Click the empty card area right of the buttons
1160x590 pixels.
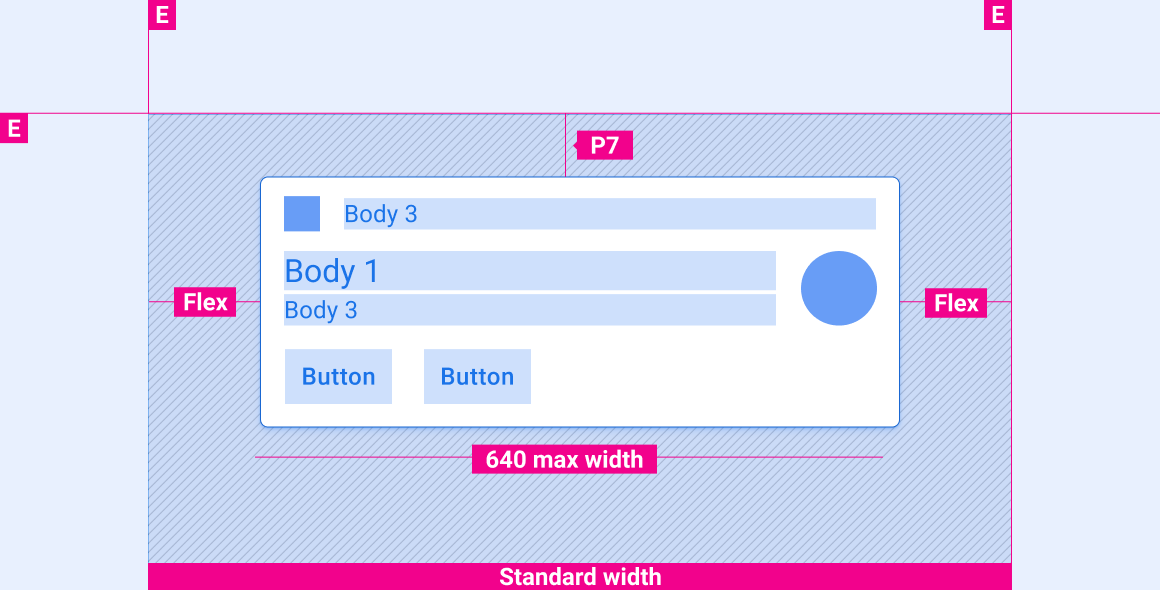coord(710,377)
